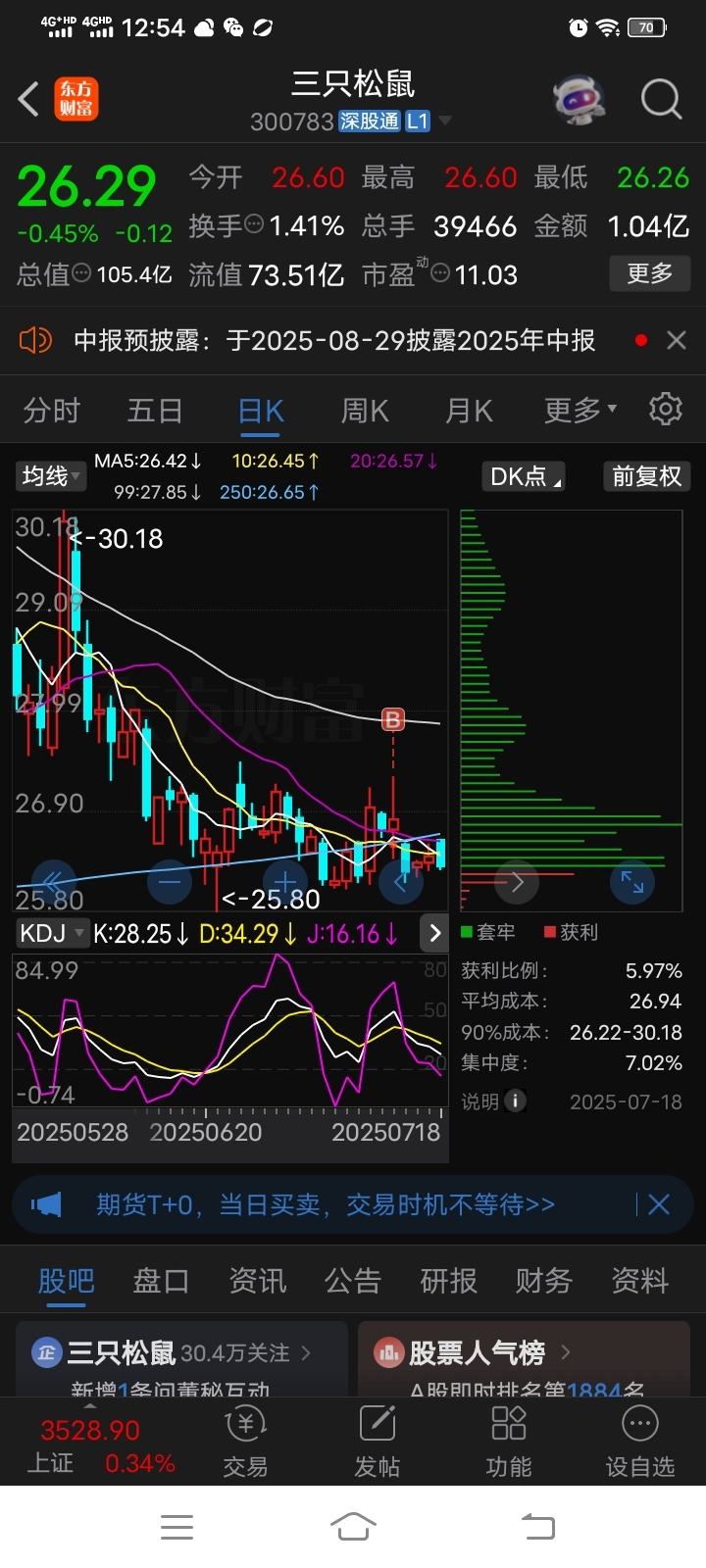Screen dimensions: 706x1568
Task: Tap the Android home button
Action: pyautogui.click(x=353, y=1527)
